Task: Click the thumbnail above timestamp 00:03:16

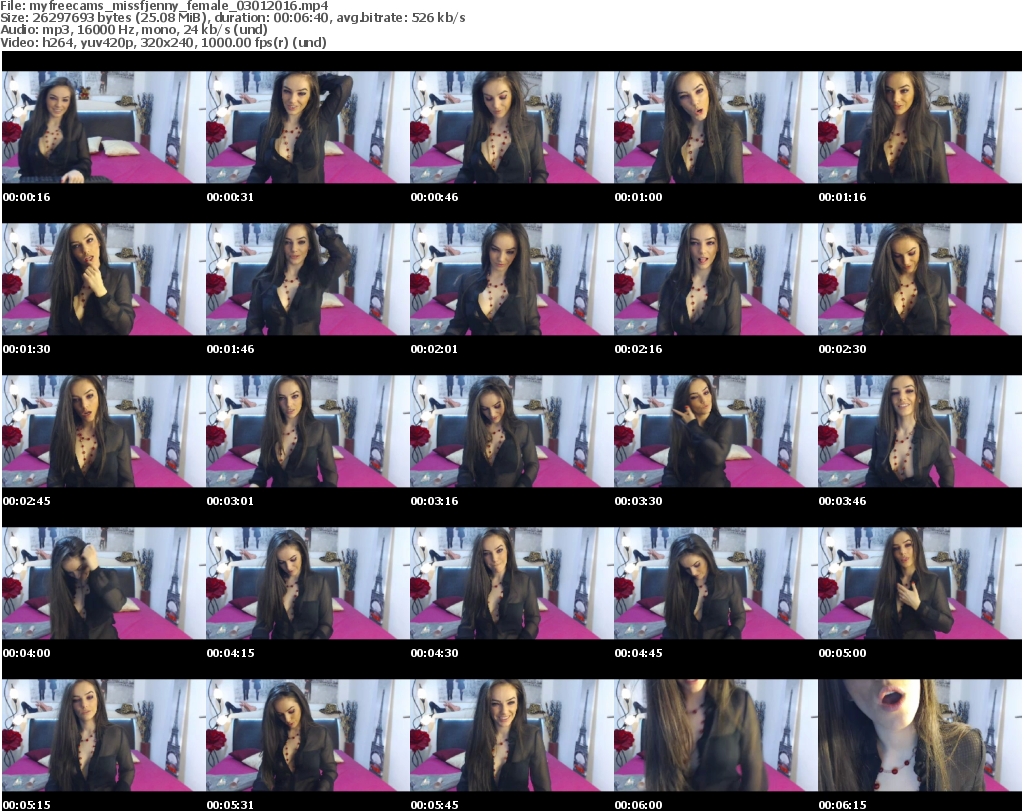Action: point(511,431)
